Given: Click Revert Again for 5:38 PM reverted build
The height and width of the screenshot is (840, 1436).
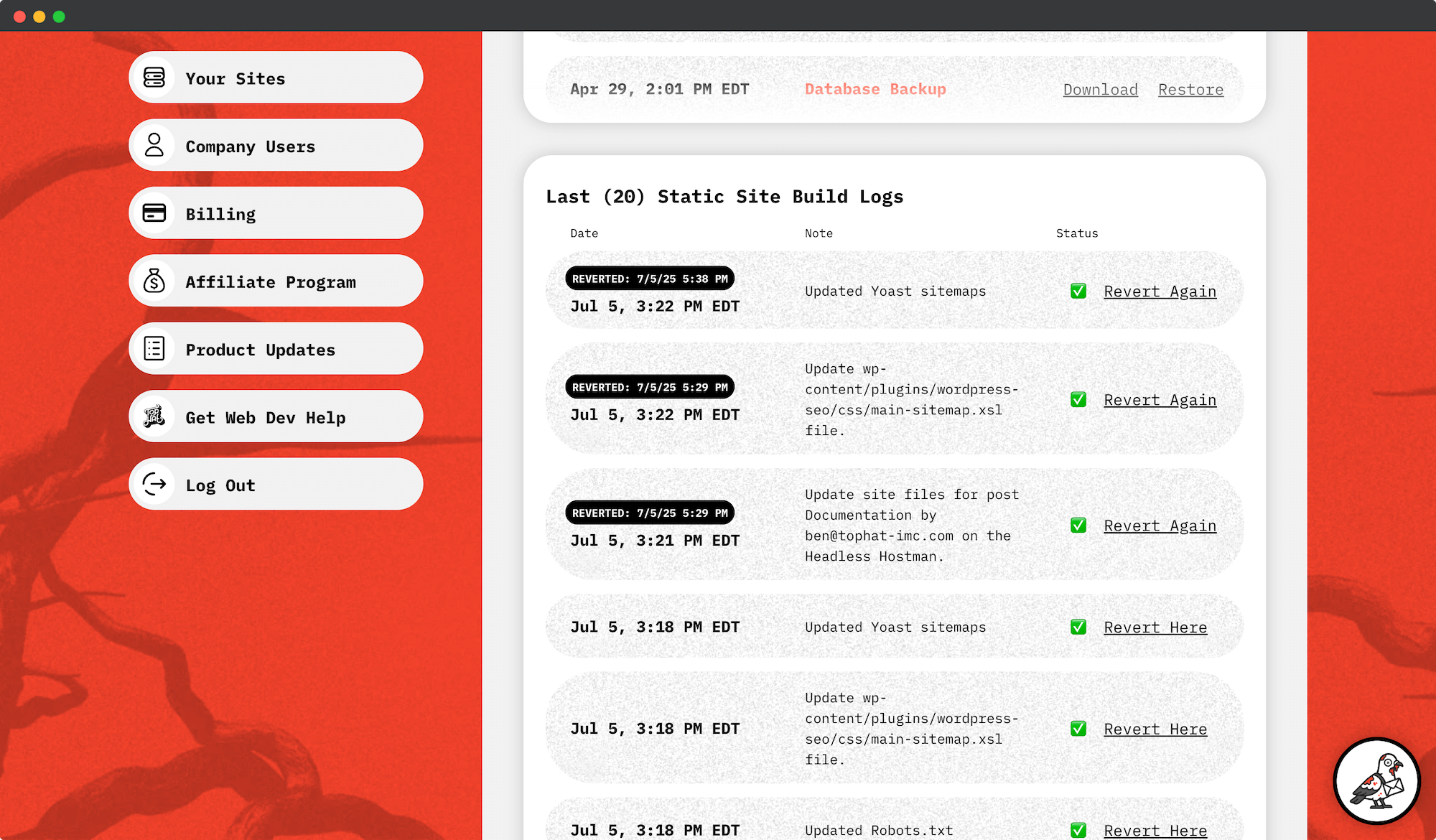Looking at the screenshot, I should [x=1160, y=291].
